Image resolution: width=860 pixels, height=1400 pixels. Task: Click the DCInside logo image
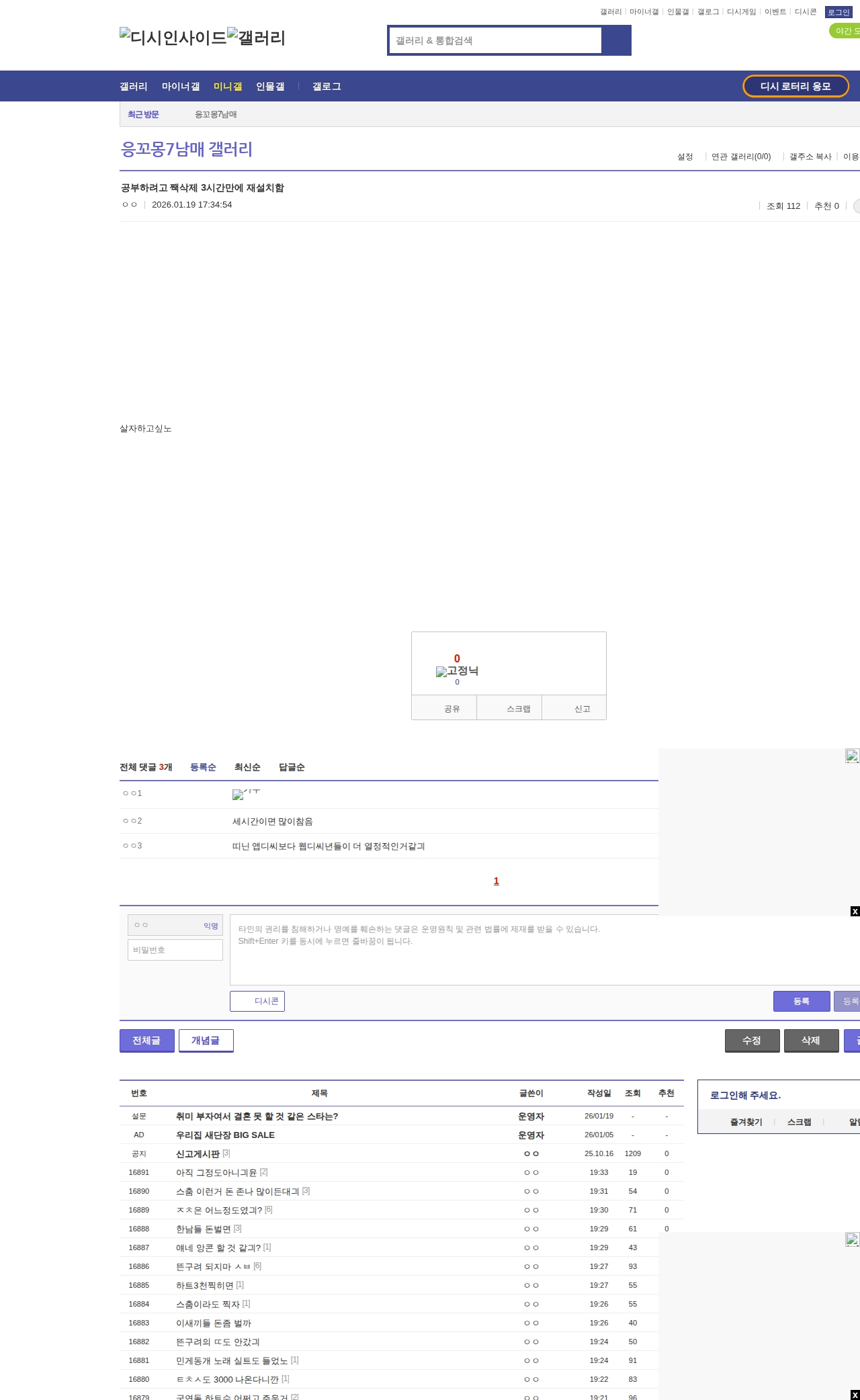point(173,38)
